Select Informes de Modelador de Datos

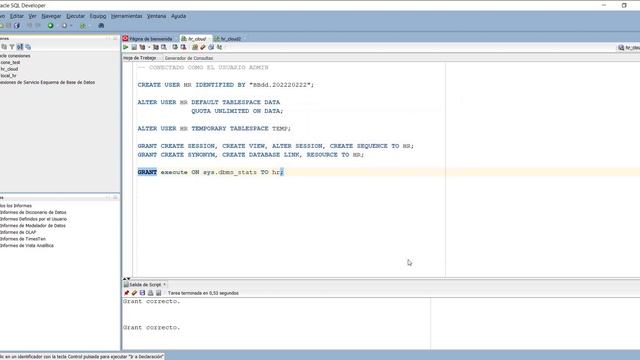[x=33, y=225]
